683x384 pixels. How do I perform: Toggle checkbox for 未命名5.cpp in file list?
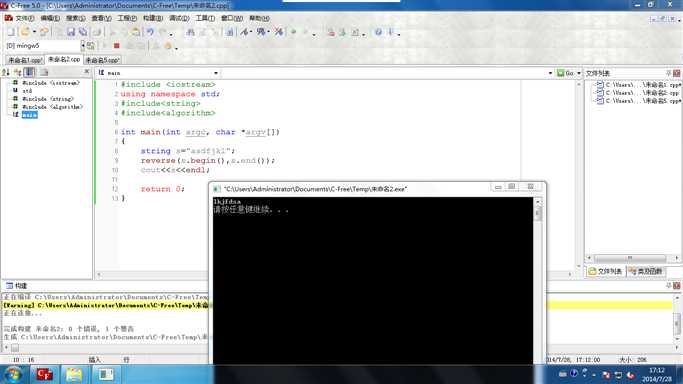pos(600,101)
